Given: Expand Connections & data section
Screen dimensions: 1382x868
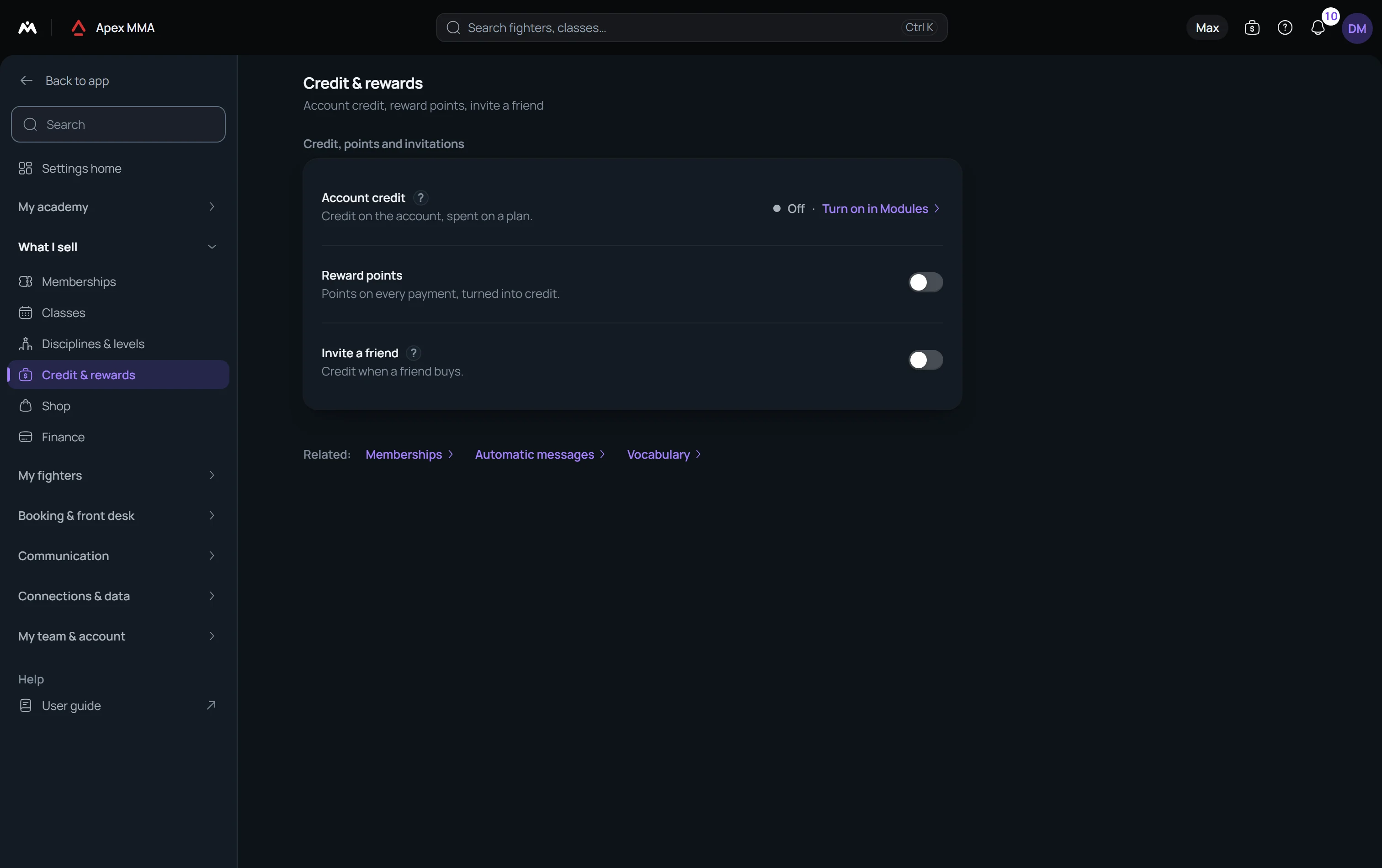Looking at the screenshot, I should click(x=118, y=596).
